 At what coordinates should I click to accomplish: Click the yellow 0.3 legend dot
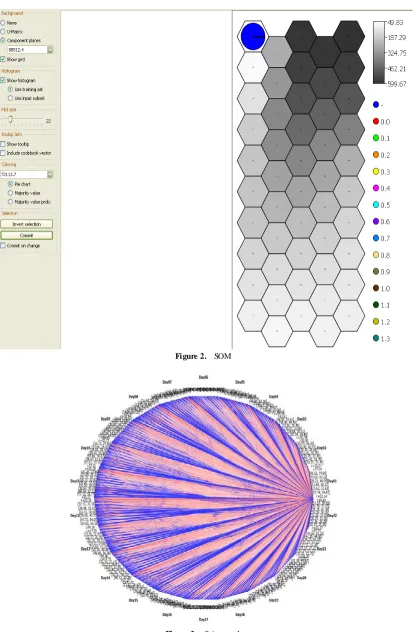coord(376,172)
